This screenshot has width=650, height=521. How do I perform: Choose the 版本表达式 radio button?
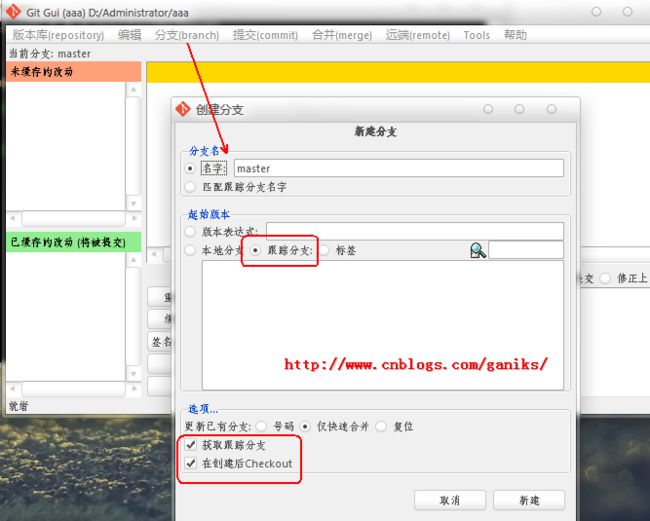pyautogui.click(x=190, y=231)
